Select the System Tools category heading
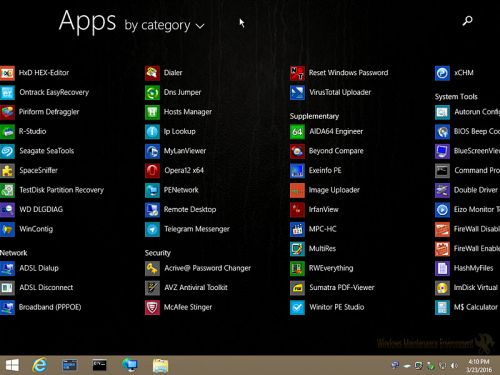Image resolution: width=500 pixels, height=375 pixels. [456, 97]
